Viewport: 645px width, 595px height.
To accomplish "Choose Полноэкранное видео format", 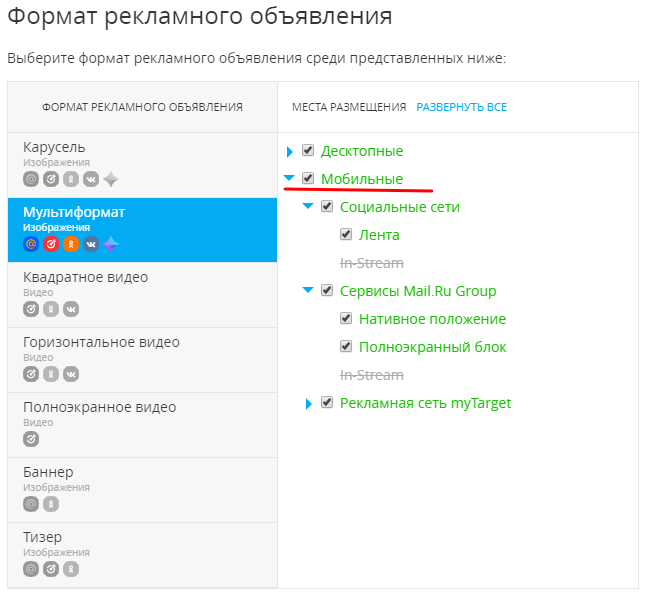I will point(142,425).
